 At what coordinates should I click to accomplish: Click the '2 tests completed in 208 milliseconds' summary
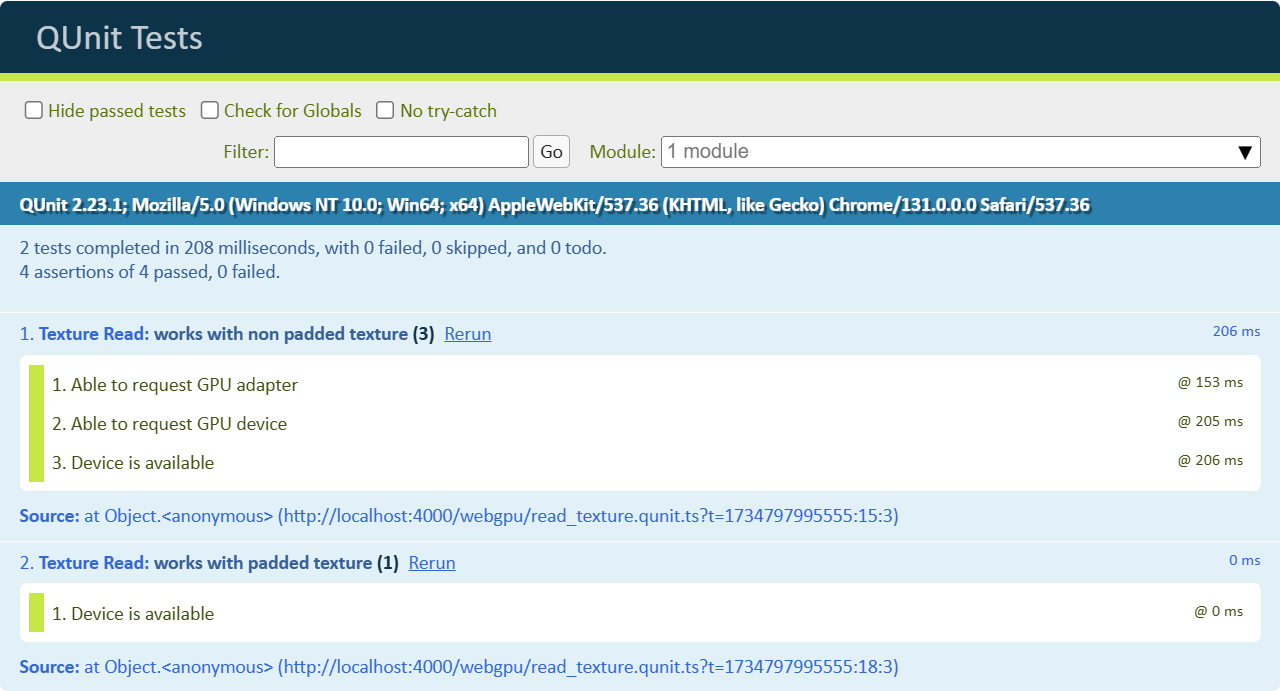tap(313, 248)
